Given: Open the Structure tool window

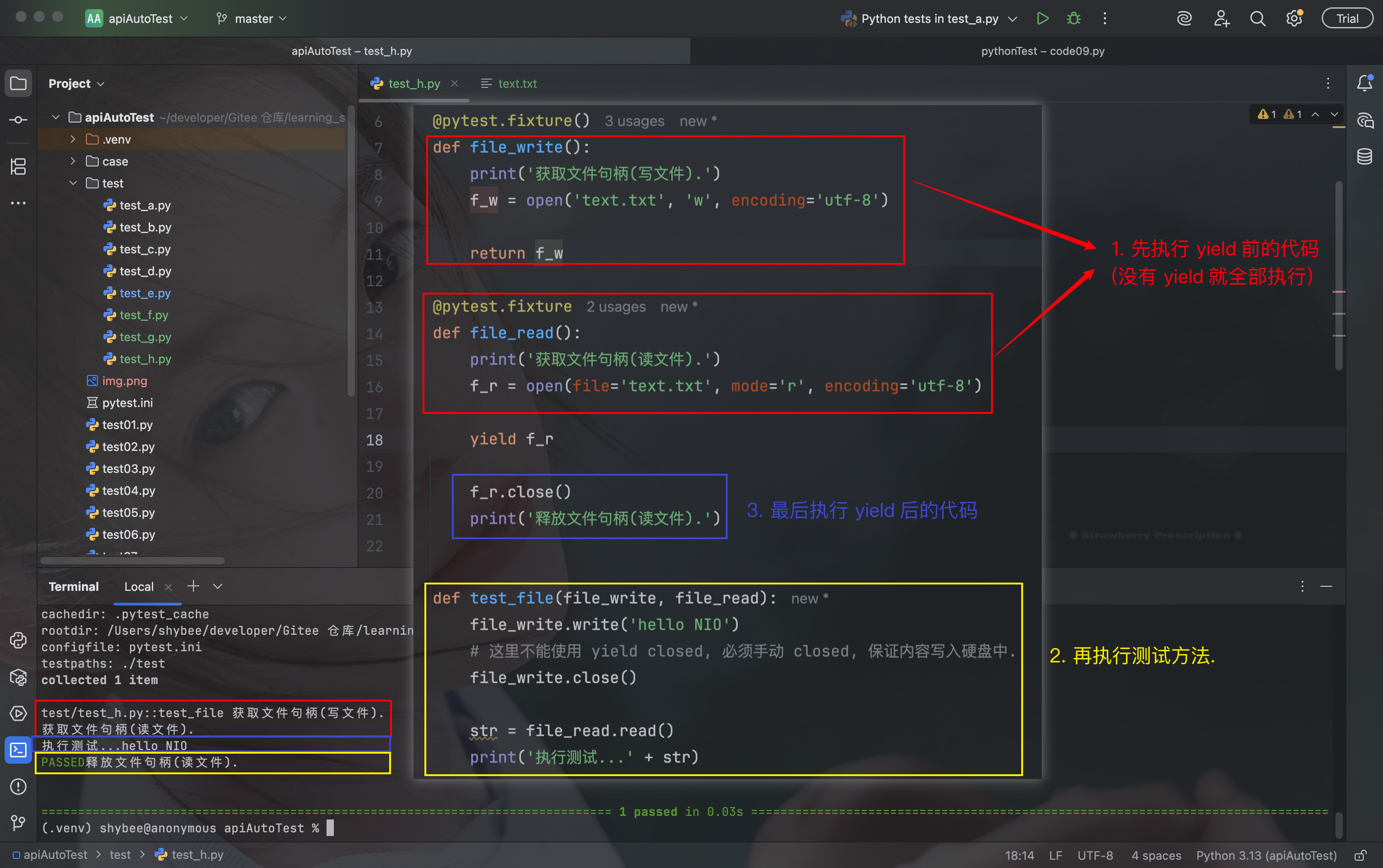Looking at the screenshot, I should click(x=18, y=166).
